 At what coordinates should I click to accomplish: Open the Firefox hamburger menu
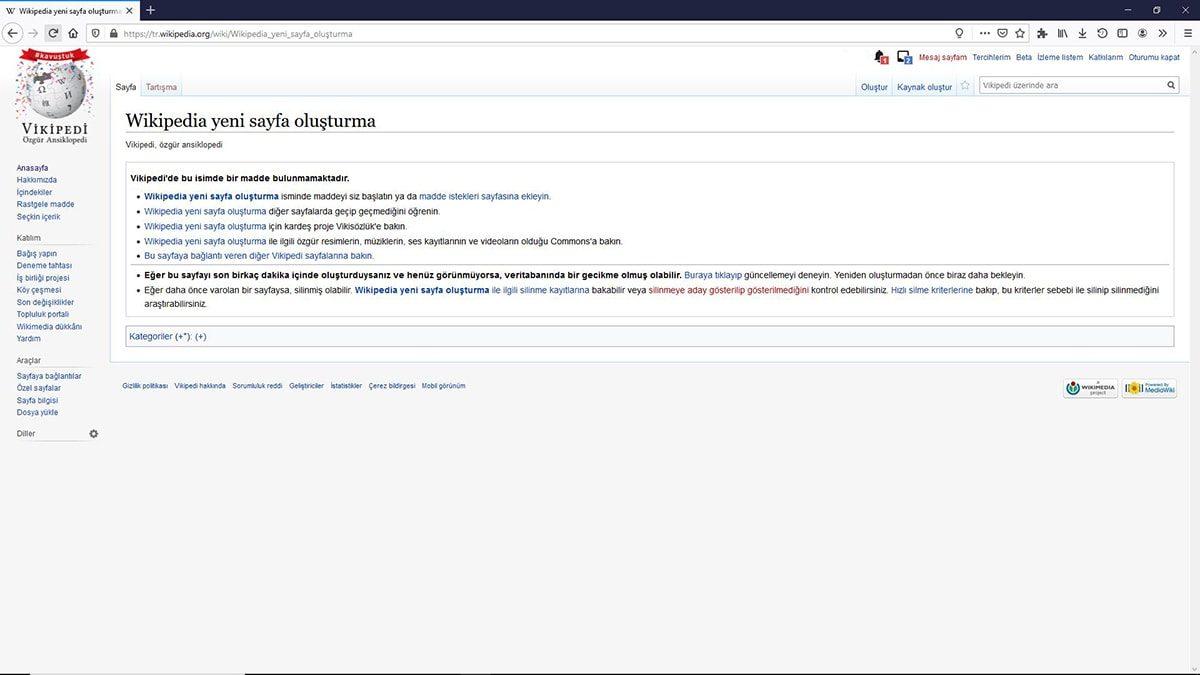[x=1190, y=33]
